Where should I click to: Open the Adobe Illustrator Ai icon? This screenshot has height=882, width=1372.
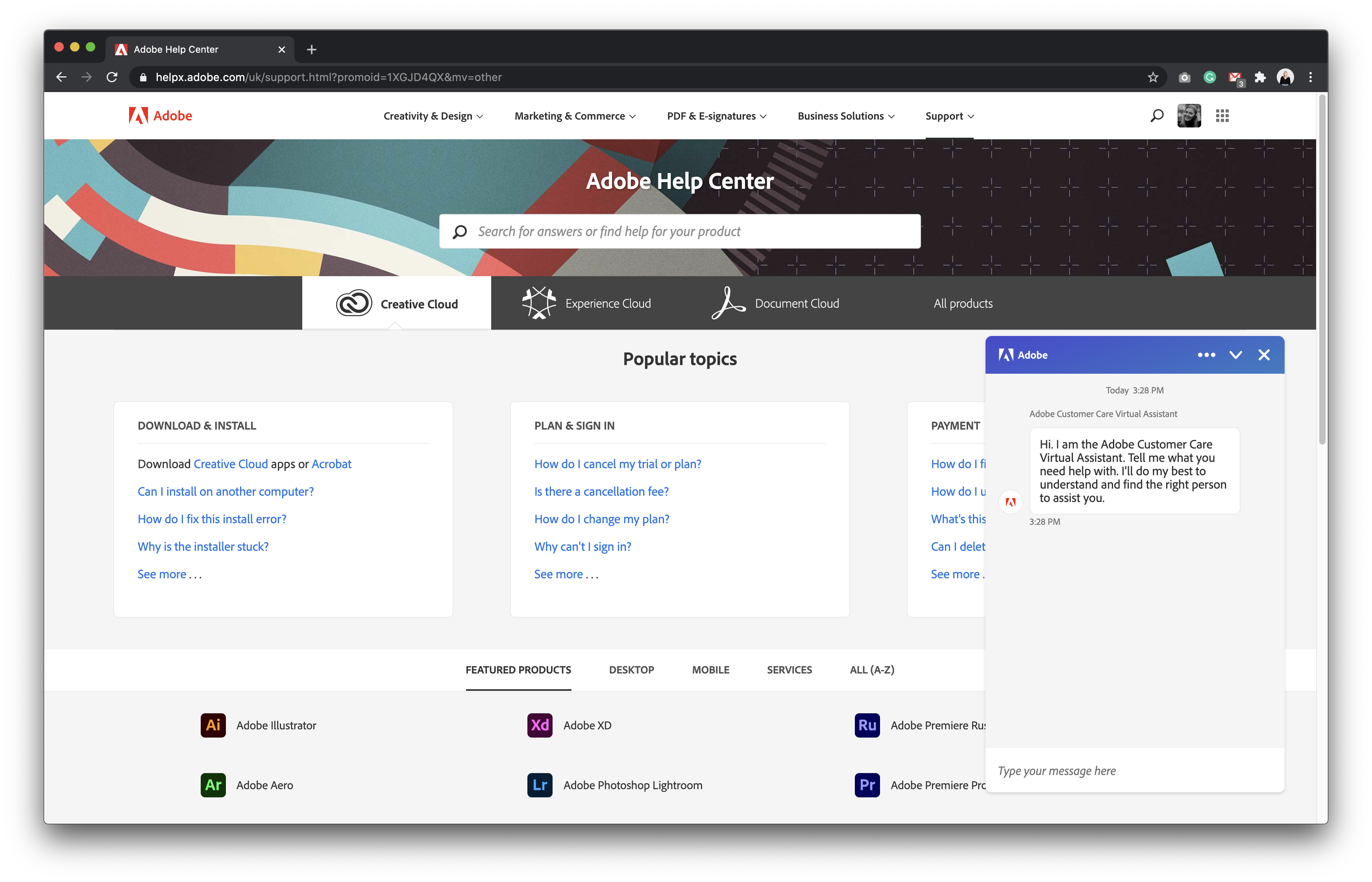(213, 725)
